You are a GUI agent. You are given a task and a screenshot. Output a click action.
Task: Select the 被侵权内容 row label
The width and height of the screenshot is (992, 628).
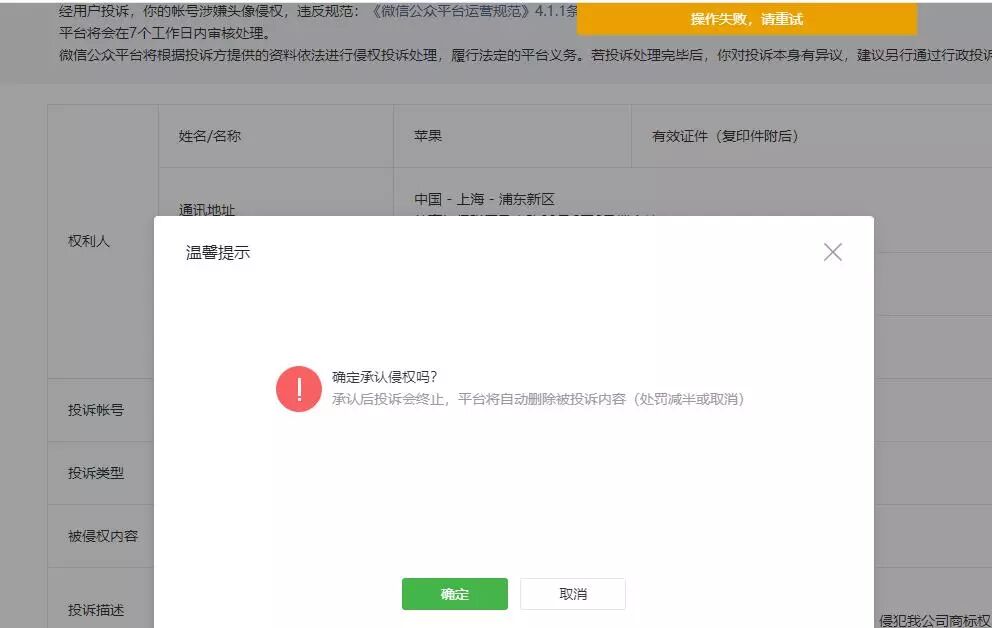point(103,536)
